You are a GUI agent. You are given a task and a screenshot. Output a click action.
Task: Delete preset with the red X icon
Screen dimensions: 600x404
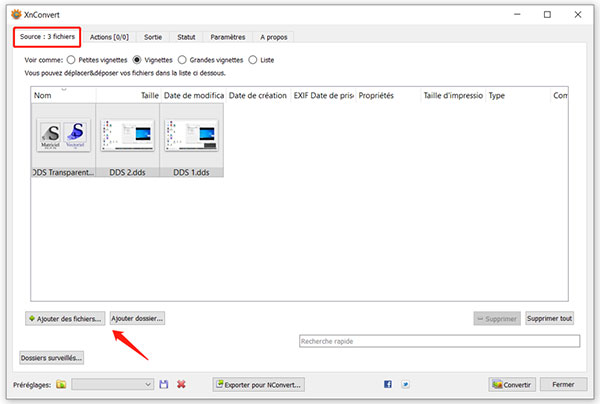pyautogui.click(x=181, y=384)
